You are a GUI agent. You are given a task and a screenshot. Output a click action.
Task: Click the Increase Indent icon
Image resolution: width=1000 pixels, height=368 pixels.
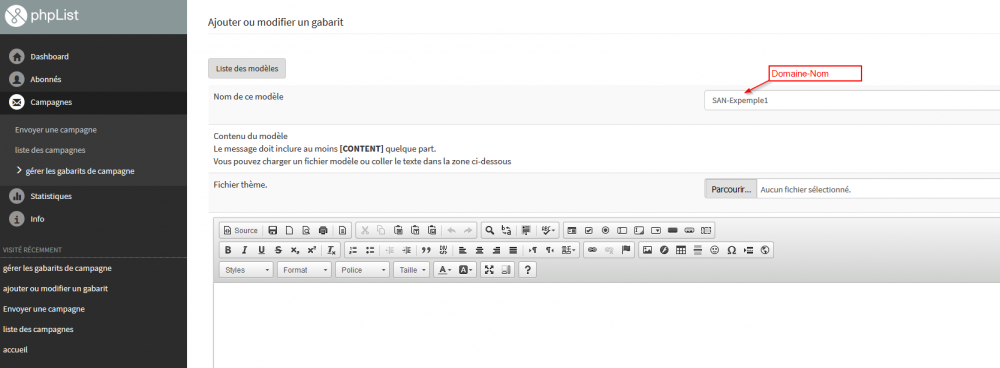pos(406,250)
